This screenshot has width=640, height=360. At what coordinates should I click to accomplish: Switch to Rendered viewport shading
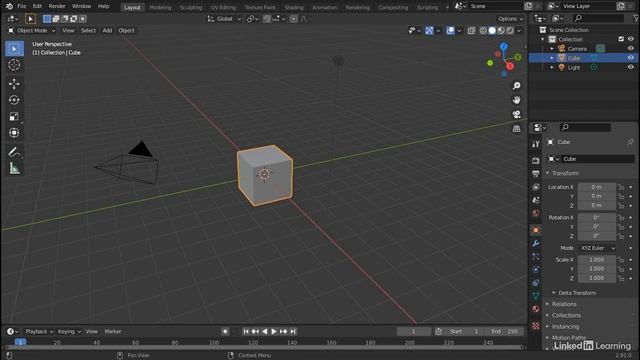[x=510, y=31]
